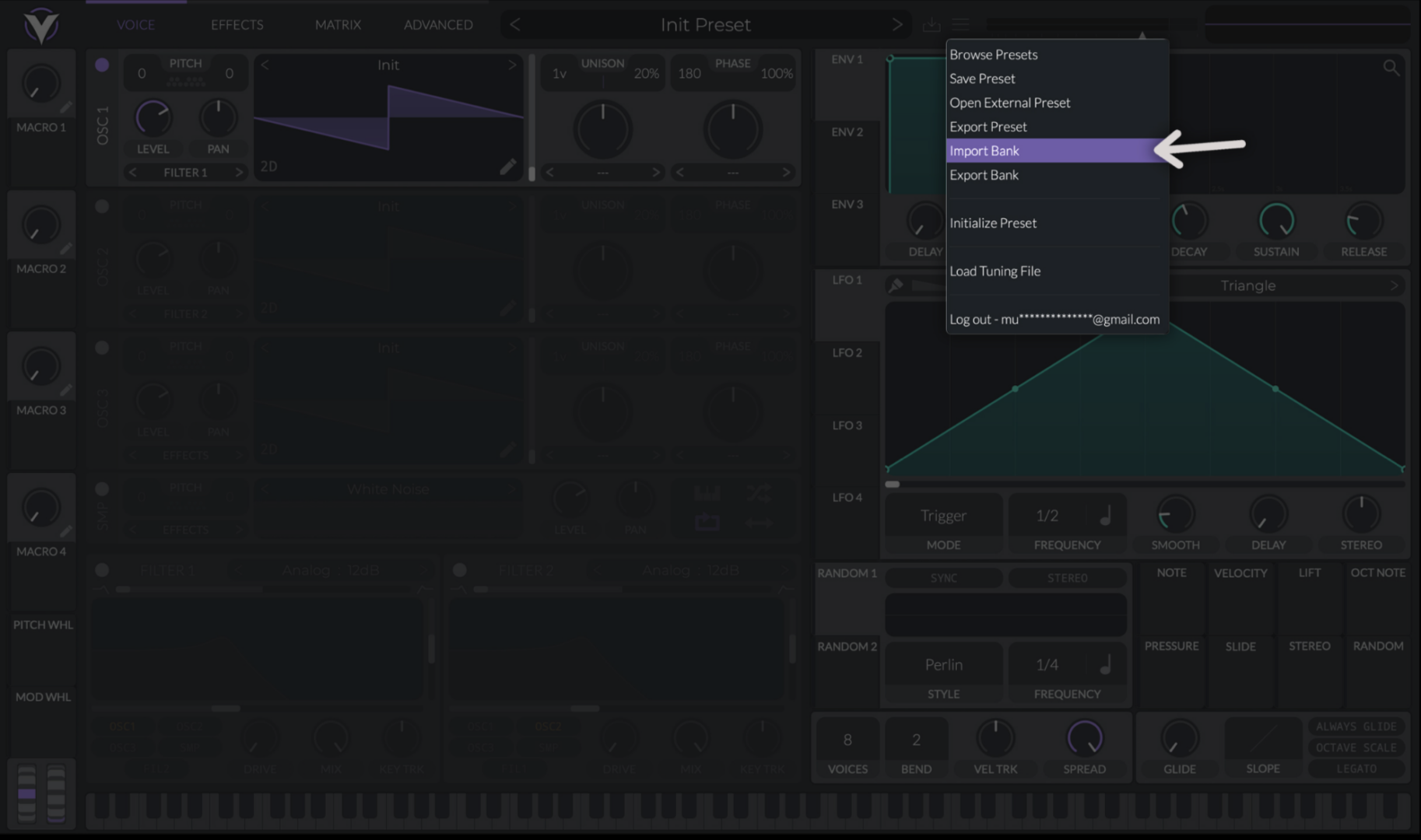
Task: Click the Log out entry at menu bottom
Action: click(1054, 319)
